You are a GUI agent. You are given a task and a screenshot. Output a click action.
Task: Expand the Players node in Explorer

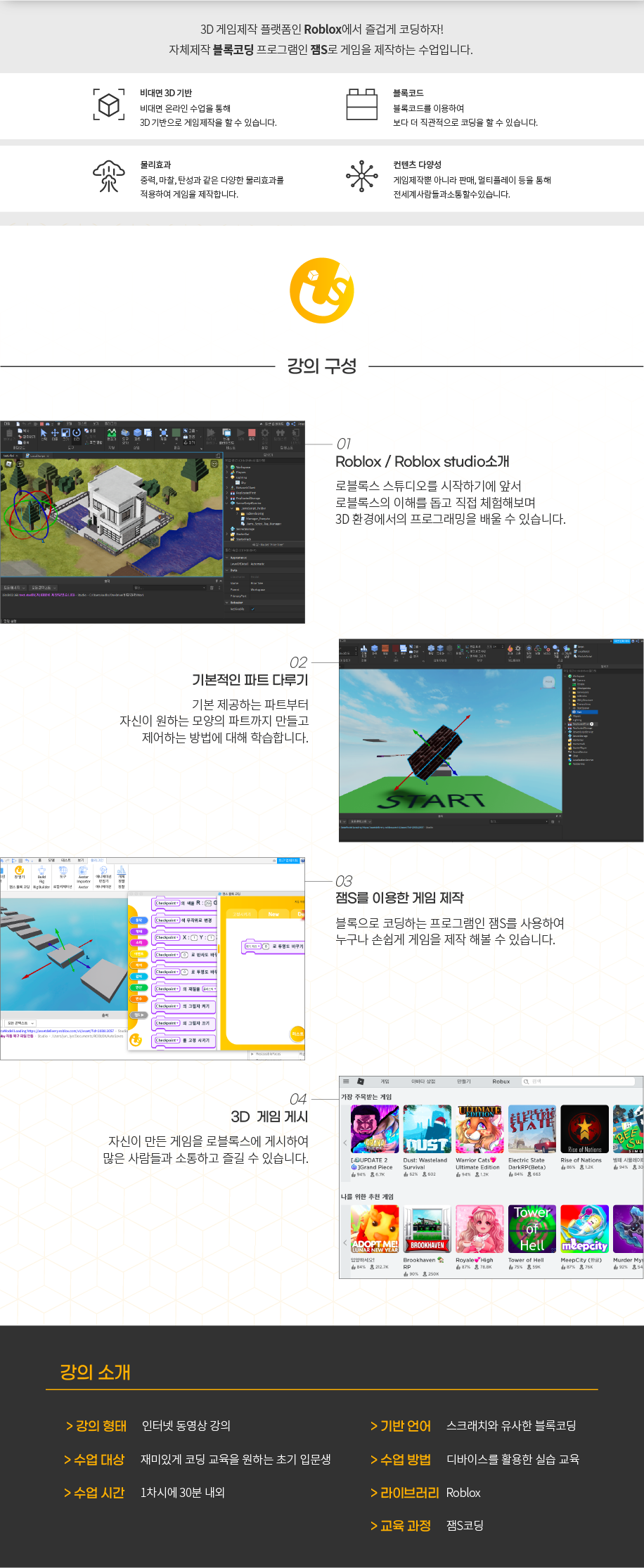(226, 472)
